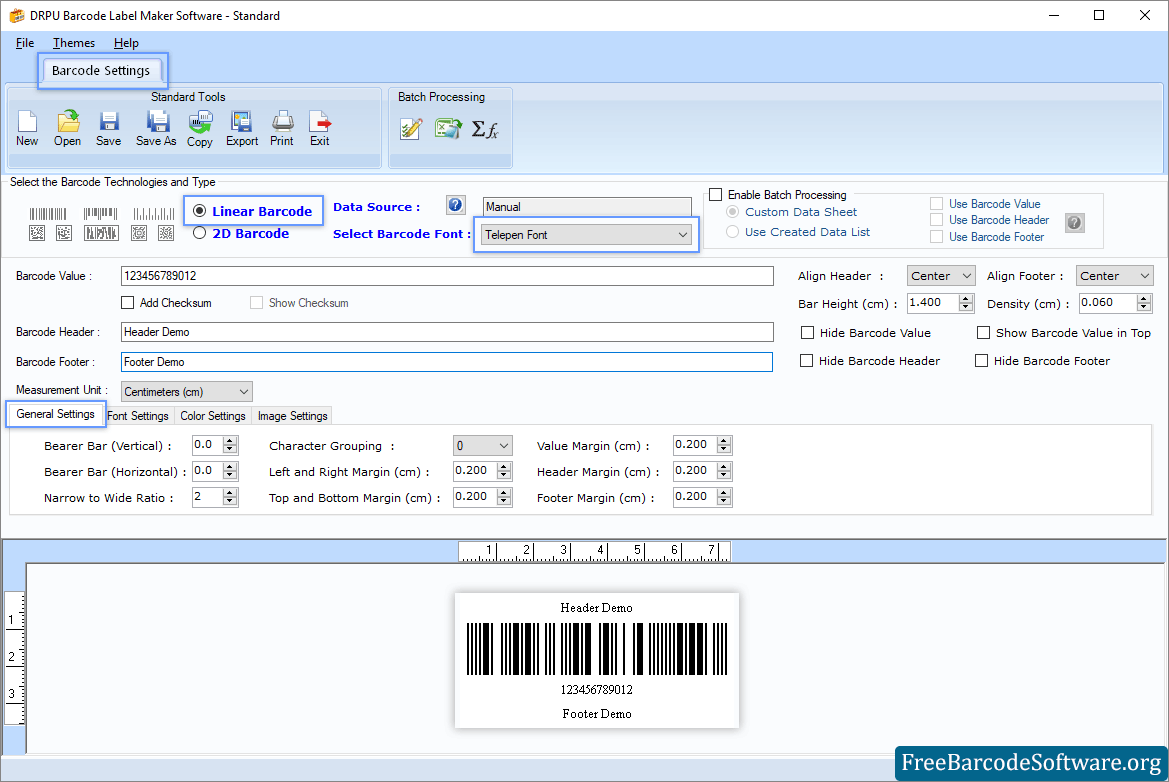This screenshot has width=1169, height=782.
Task: Open the Select Barcode Font dropdown
Action: tap(586, 235)
